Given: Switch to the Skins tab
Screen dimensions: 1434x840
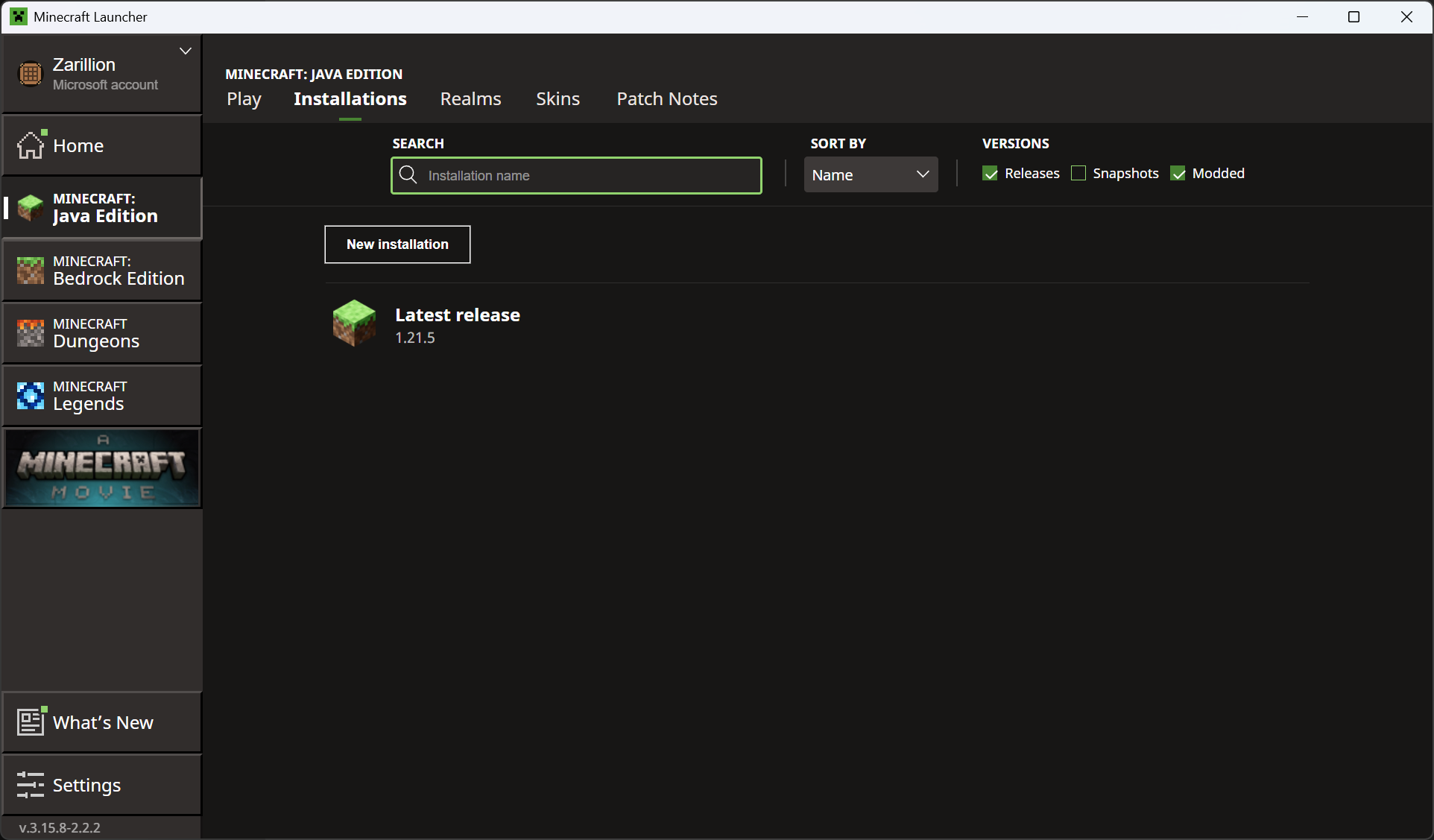Looking at the screenshot, I should pos(558,99).
